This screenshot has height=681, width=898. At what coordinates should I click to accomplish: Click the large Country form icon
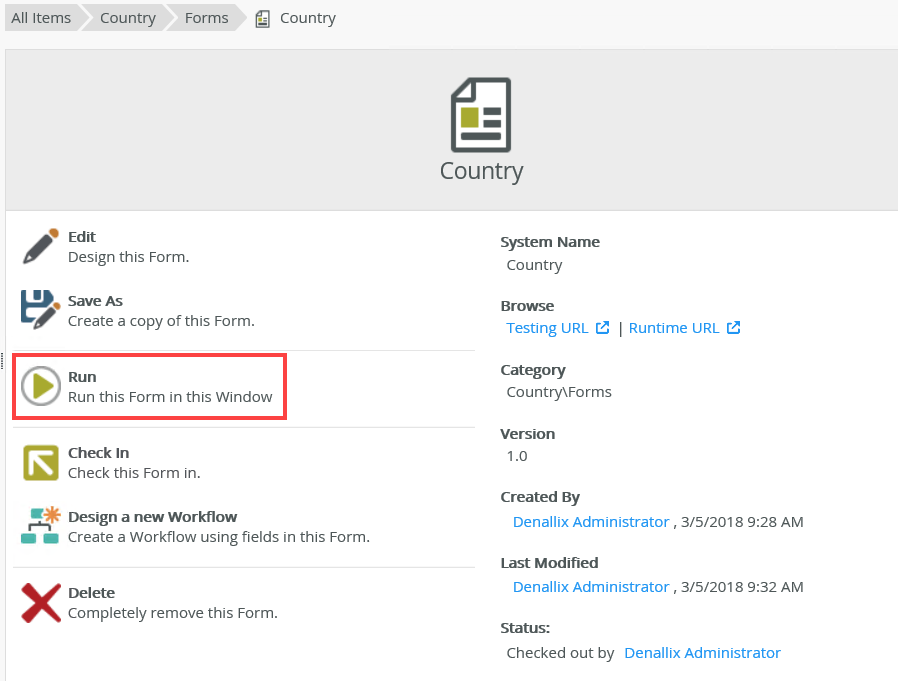481,115
